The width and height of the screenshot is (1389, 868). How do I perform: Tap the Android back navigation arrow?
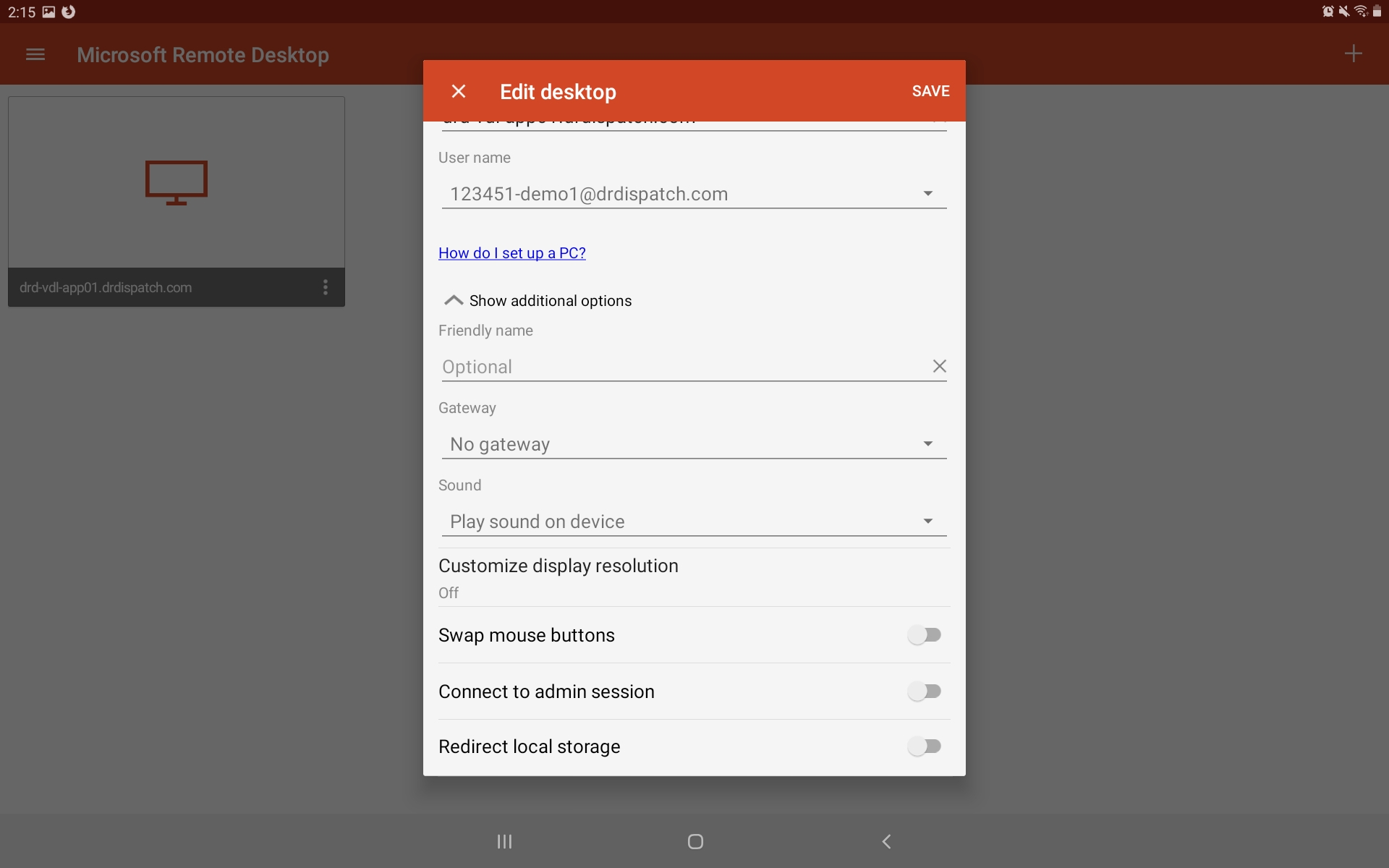(x=886, y=841)
